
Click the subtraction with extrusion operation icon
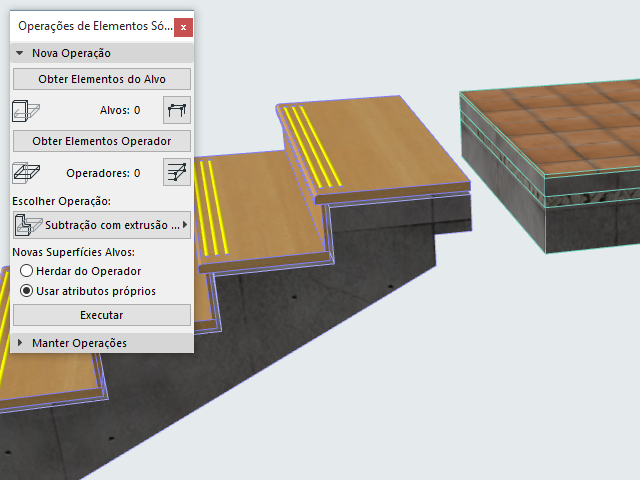coord(28,225)
